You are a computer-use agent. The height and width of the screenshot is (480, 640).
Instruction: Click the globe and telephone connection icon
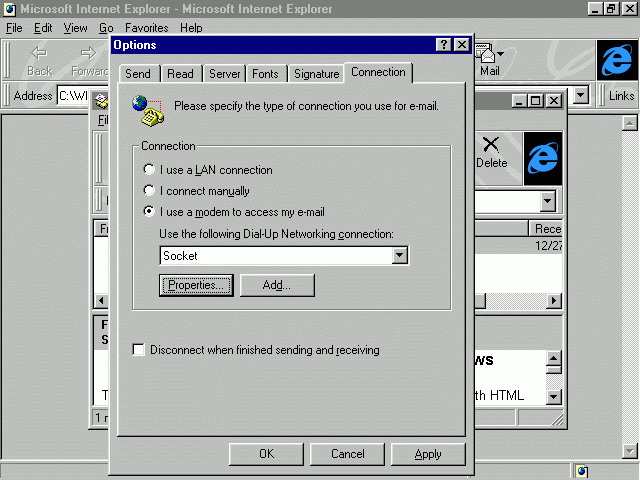tap(148, 110)
